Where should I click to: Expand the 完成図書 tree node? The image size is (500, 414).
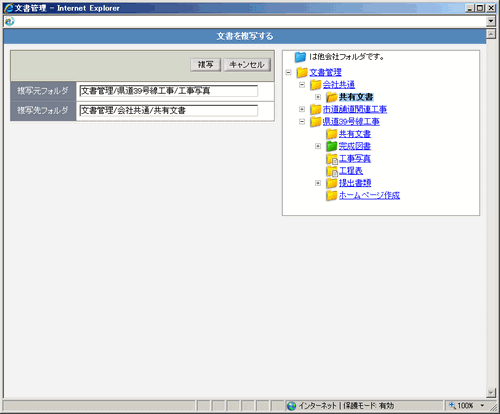(x=318, y=146)
